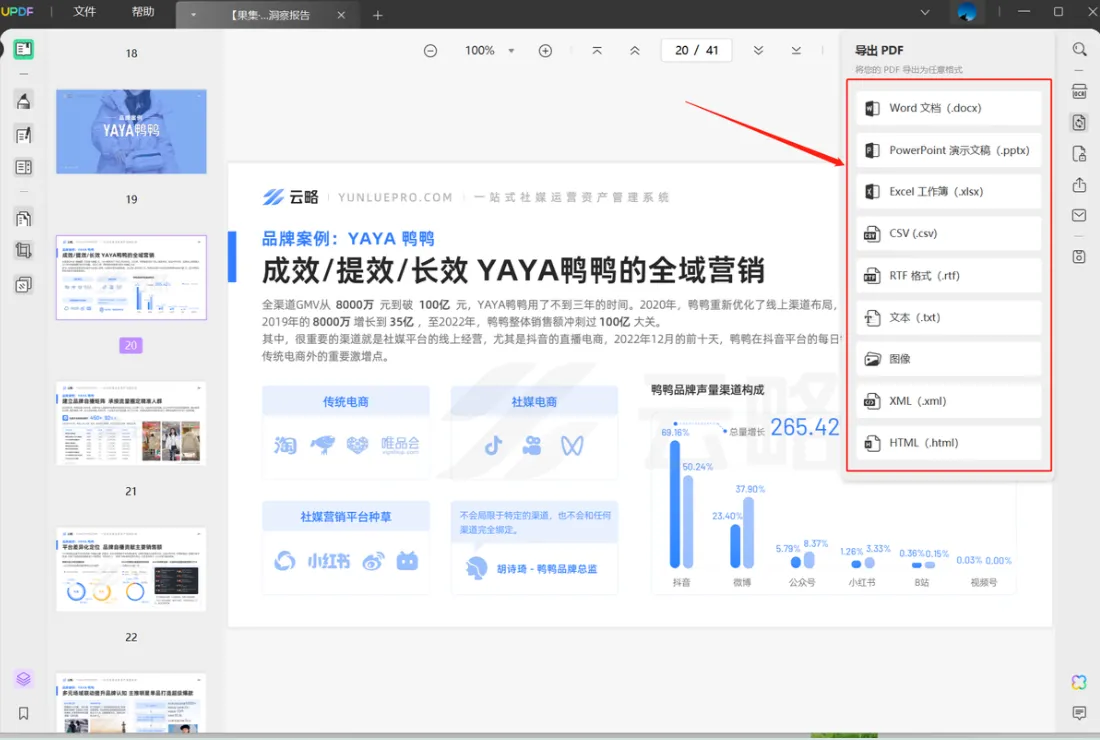
Task: Export as PowerPoint 演示文稿 (.pptx)
Action: [948, 150]
